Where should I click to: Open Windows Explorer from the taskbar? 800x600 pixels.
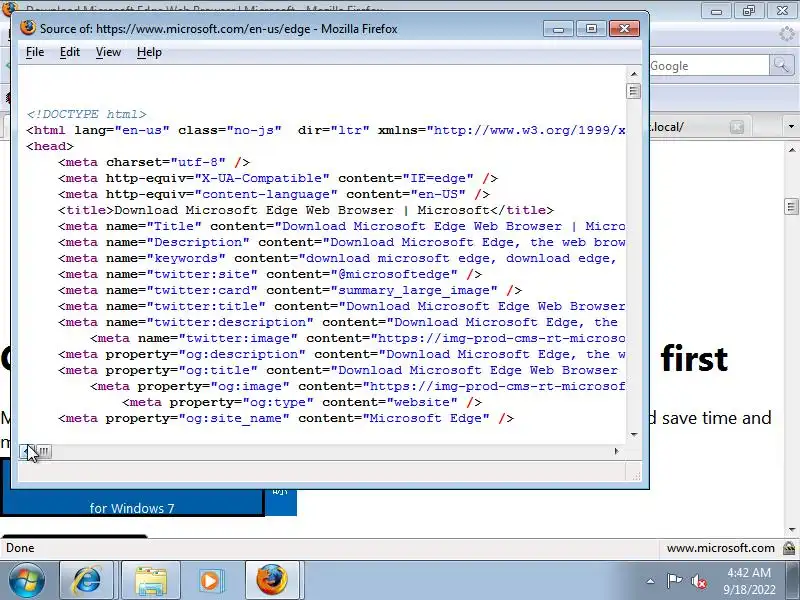tap(151, 580)
